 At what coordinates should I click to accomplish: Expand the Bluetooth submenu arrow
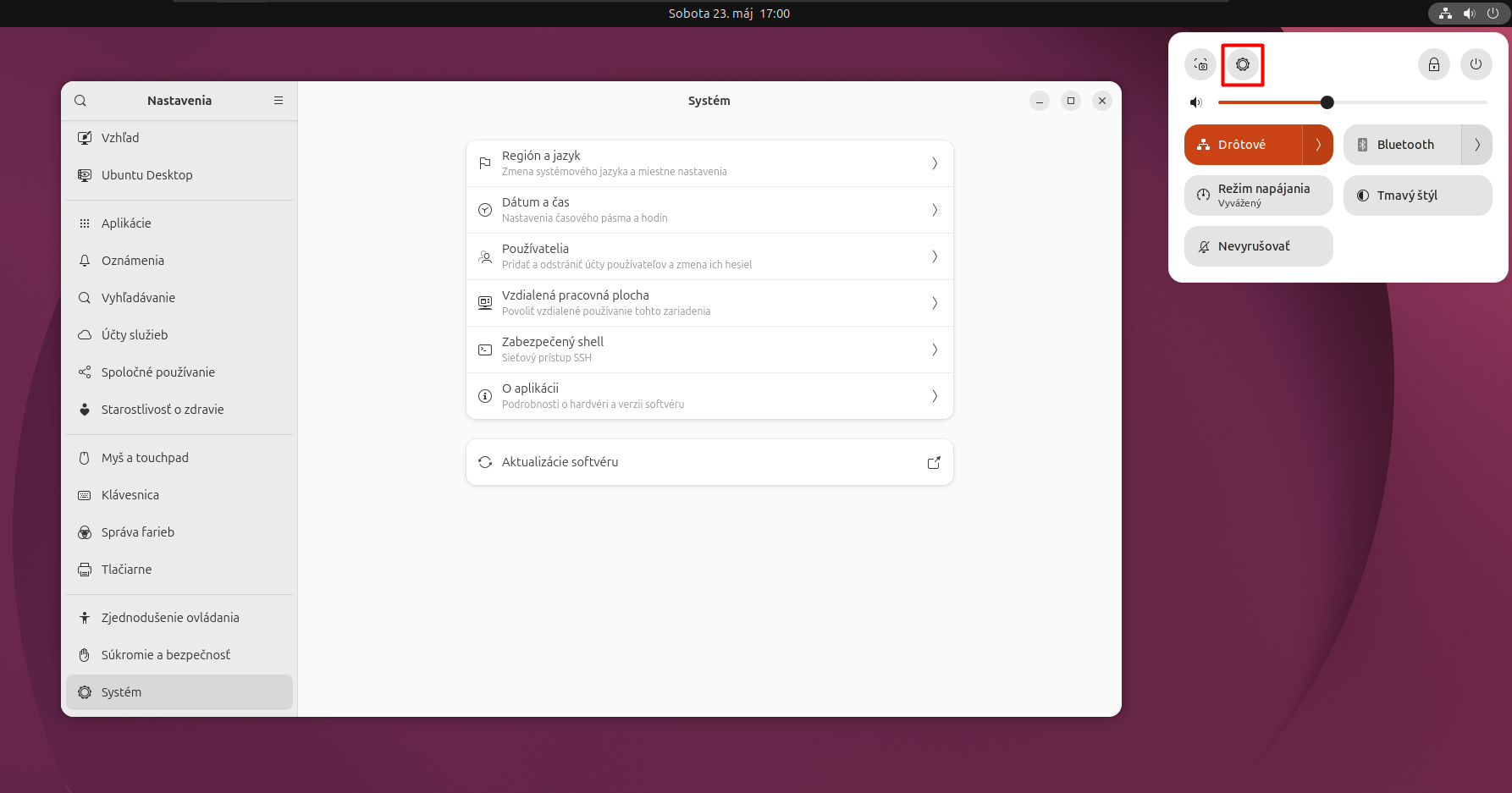tap(1477, 145)
